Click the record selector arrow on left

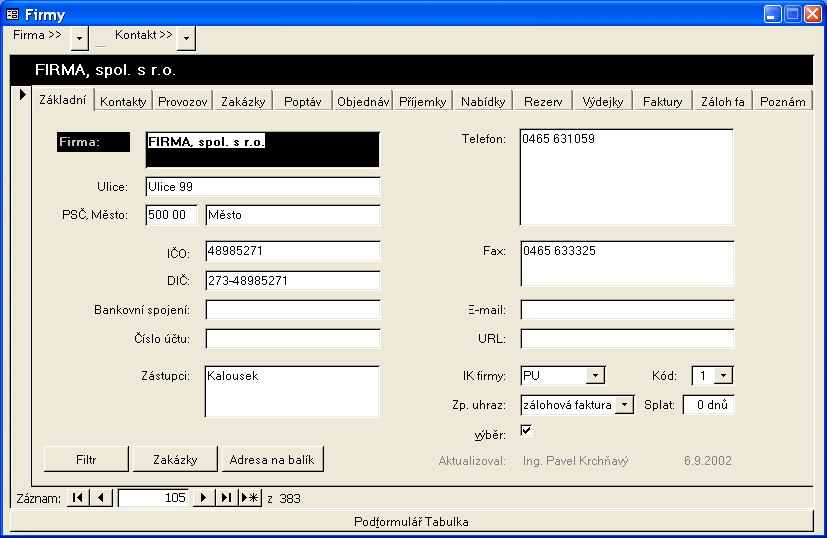(x=22, y=95)
